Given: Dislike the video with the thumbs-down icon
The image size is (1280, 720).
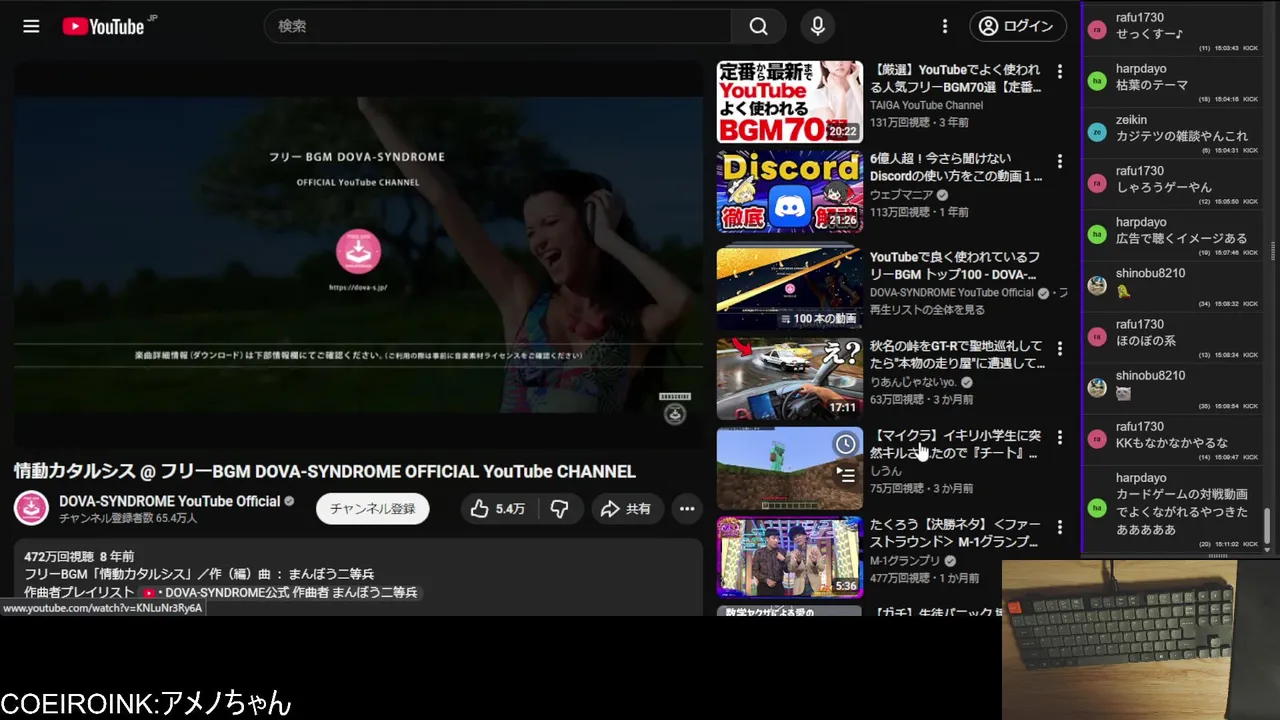Looking at the screenshot, I should point(560,509).
